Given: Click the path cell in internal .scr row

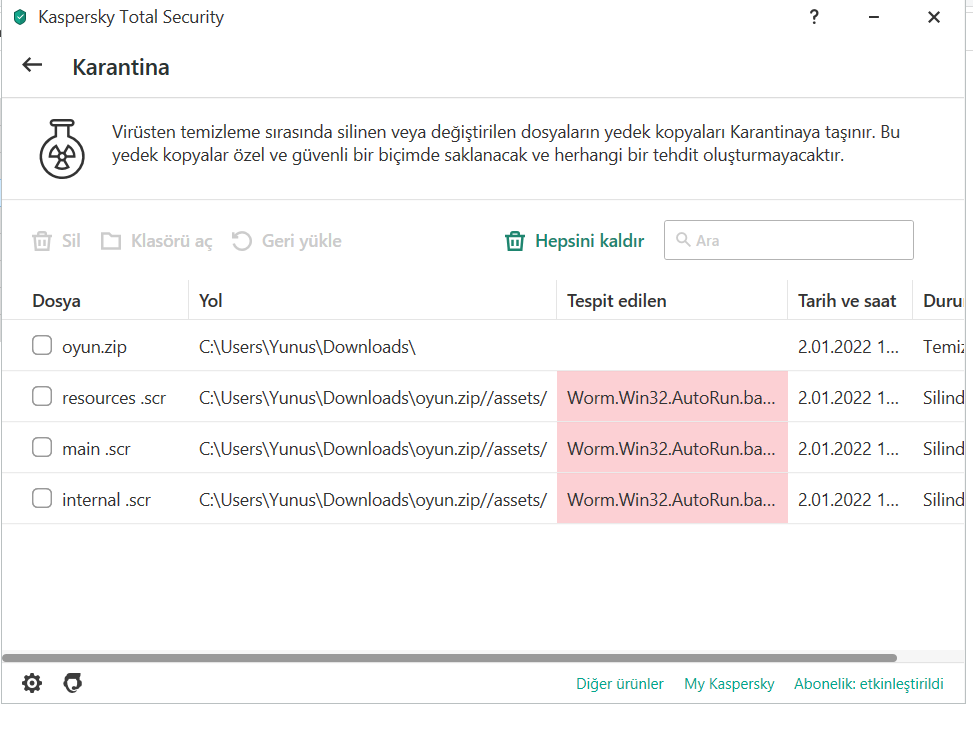Looking at the screenshot, I should click(373, 499).
